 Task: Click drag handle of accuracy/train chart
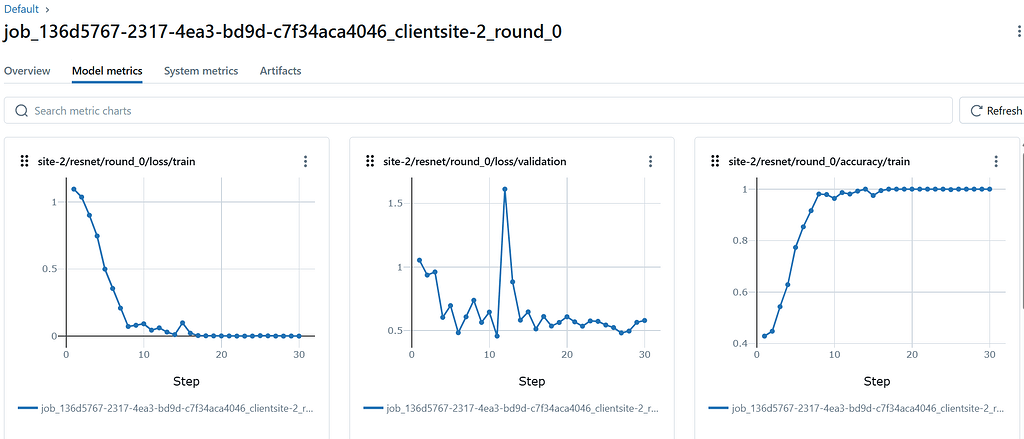pos(715,161)
